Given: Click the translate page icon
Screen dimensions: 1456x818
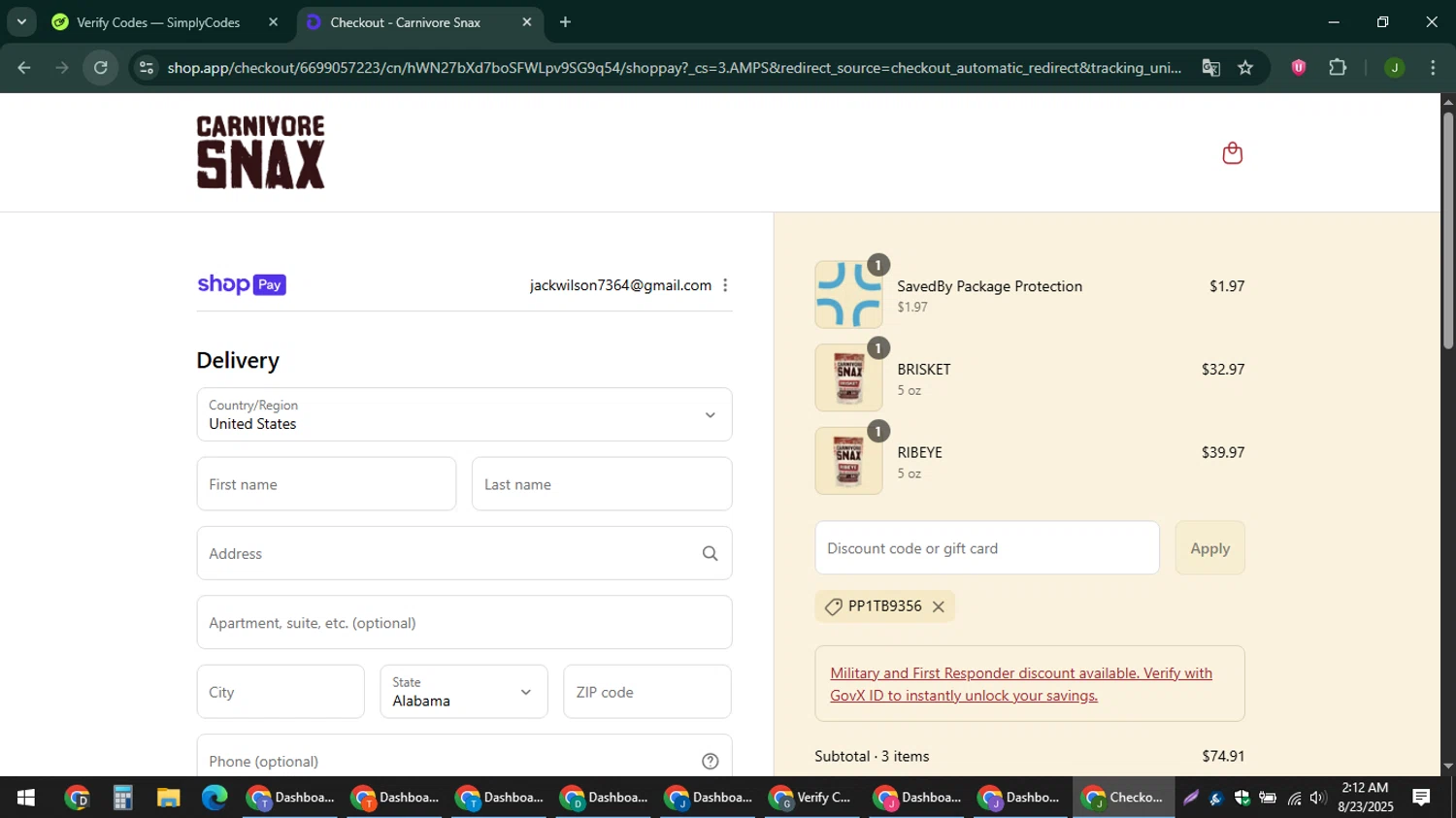Looking at the screenshot, I should (x=1210, y=67).
